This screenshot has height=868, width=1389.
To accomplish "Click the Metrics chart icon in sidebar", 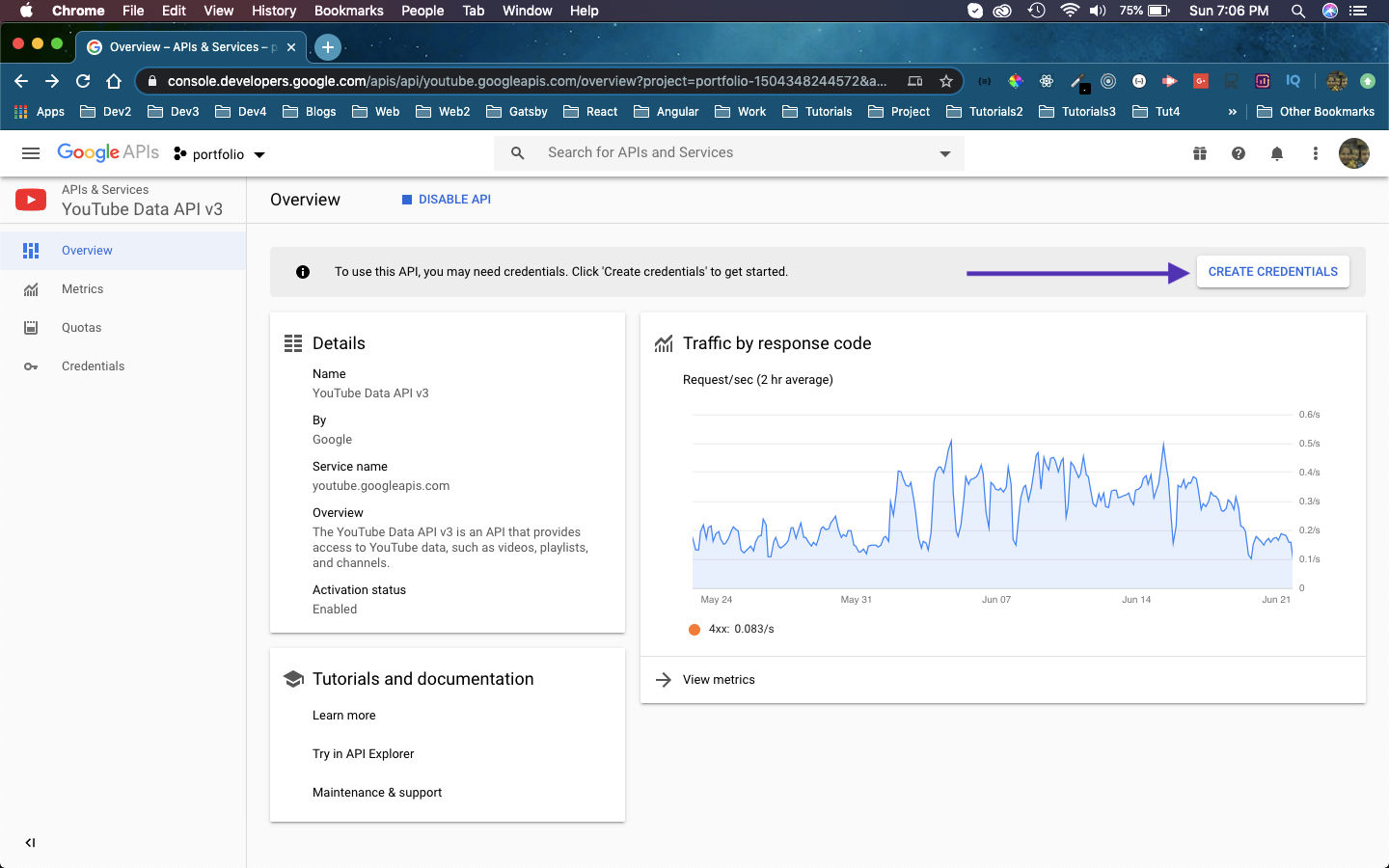I will click(x=31, y=289).
